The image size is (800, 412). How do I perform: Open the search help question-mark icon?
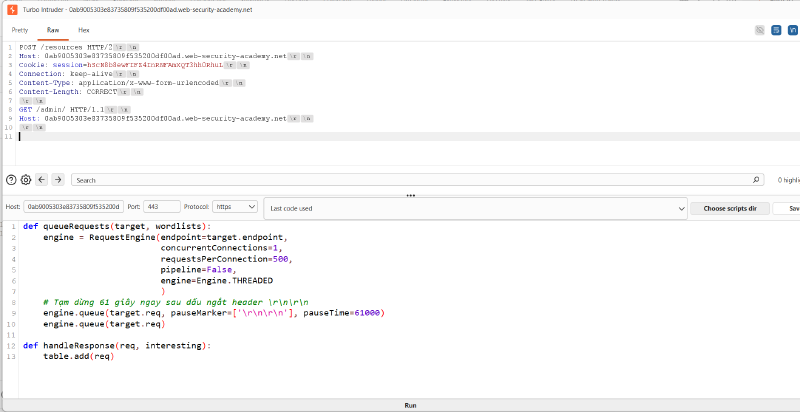point(11,179)
